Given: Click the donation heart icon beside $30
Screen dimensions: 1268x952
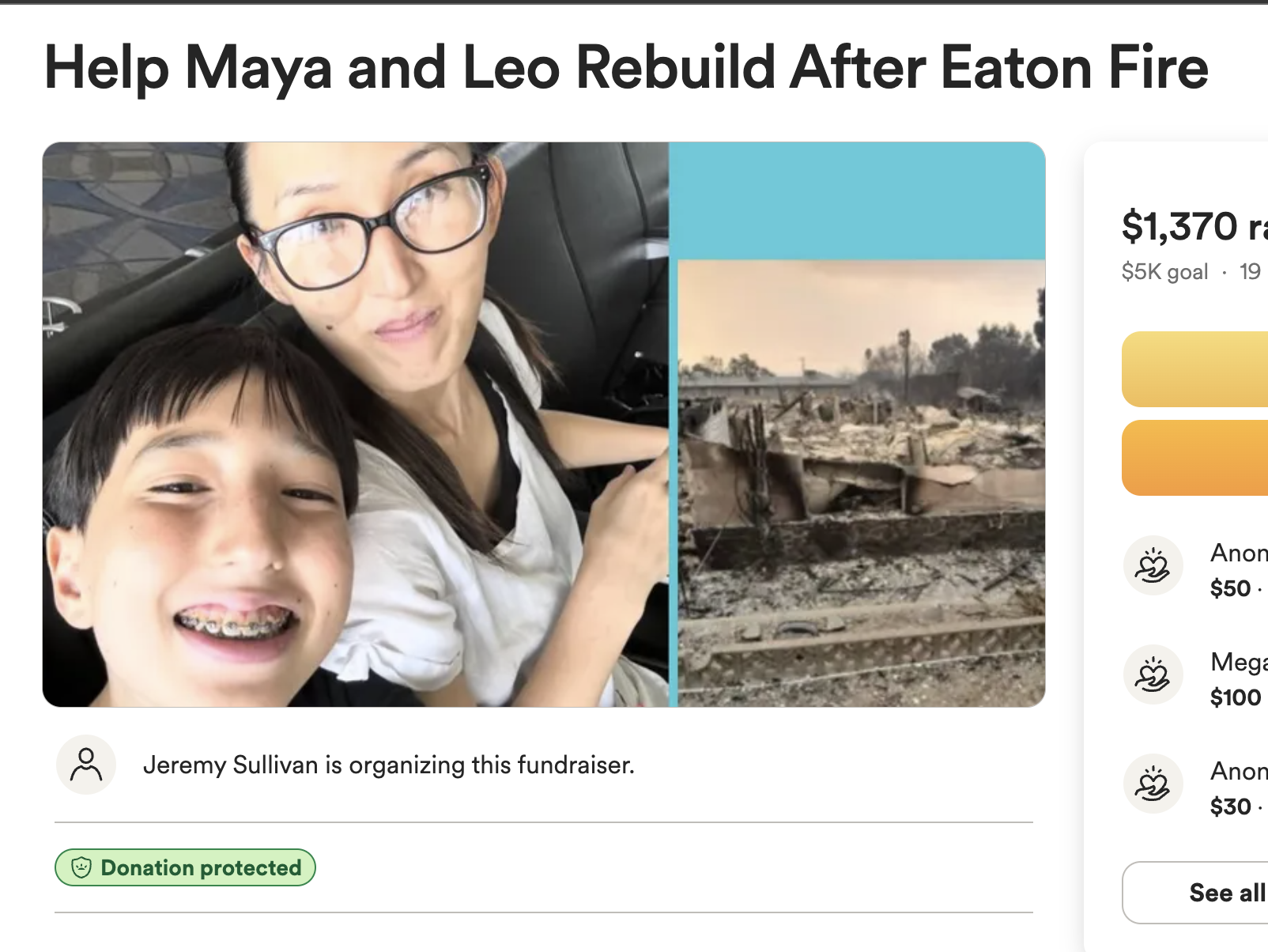Looking at the screenshot, I should tap(1153, 784).
